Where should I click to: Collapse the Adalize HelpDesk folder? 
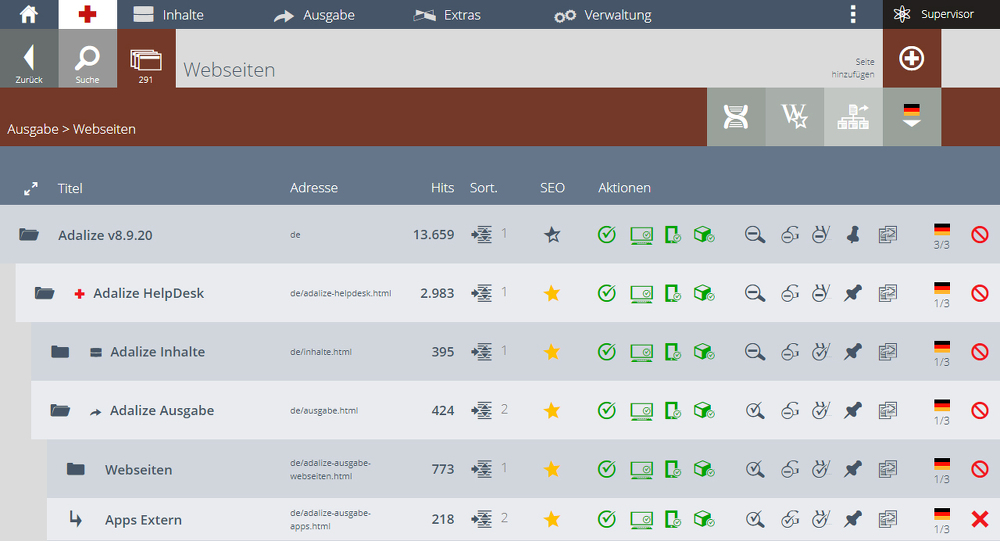(44, 293)
